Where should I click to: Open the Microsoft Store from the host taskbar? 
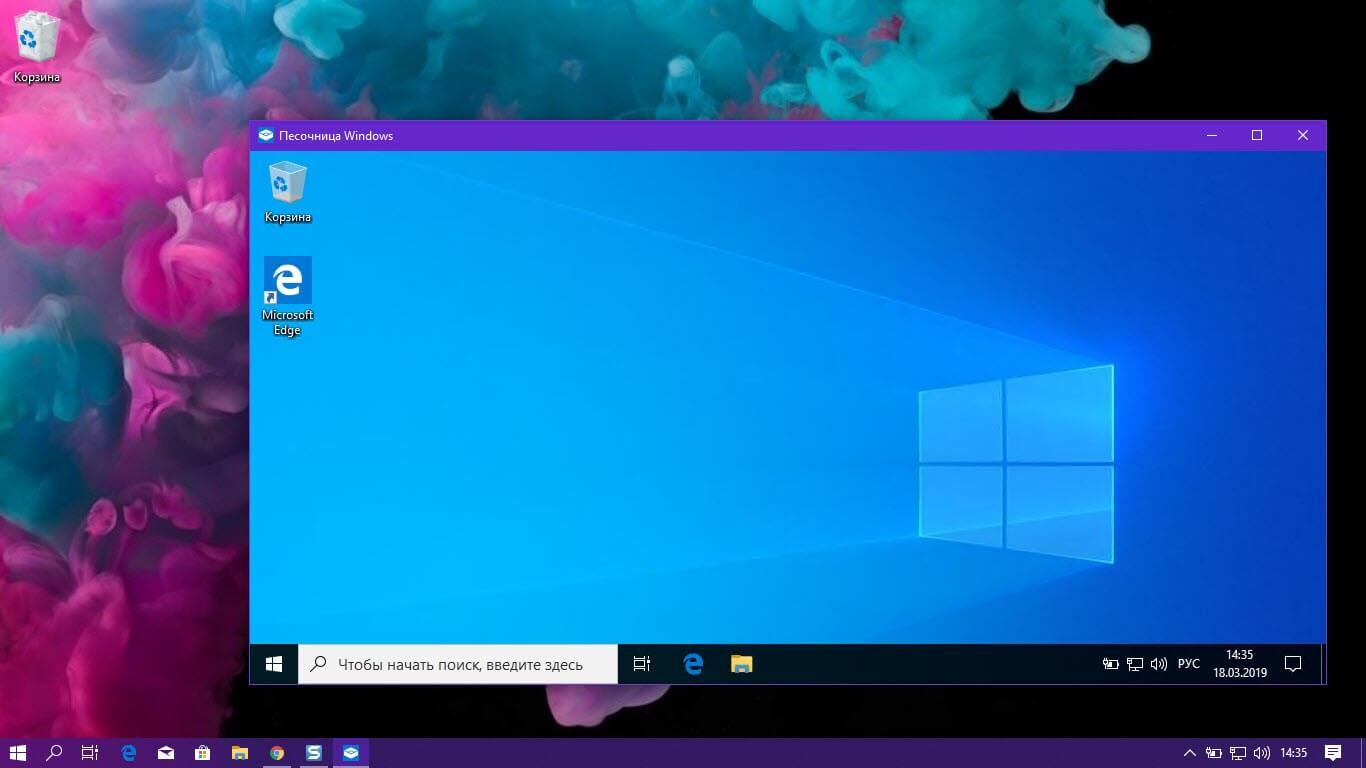coord(203,753)
